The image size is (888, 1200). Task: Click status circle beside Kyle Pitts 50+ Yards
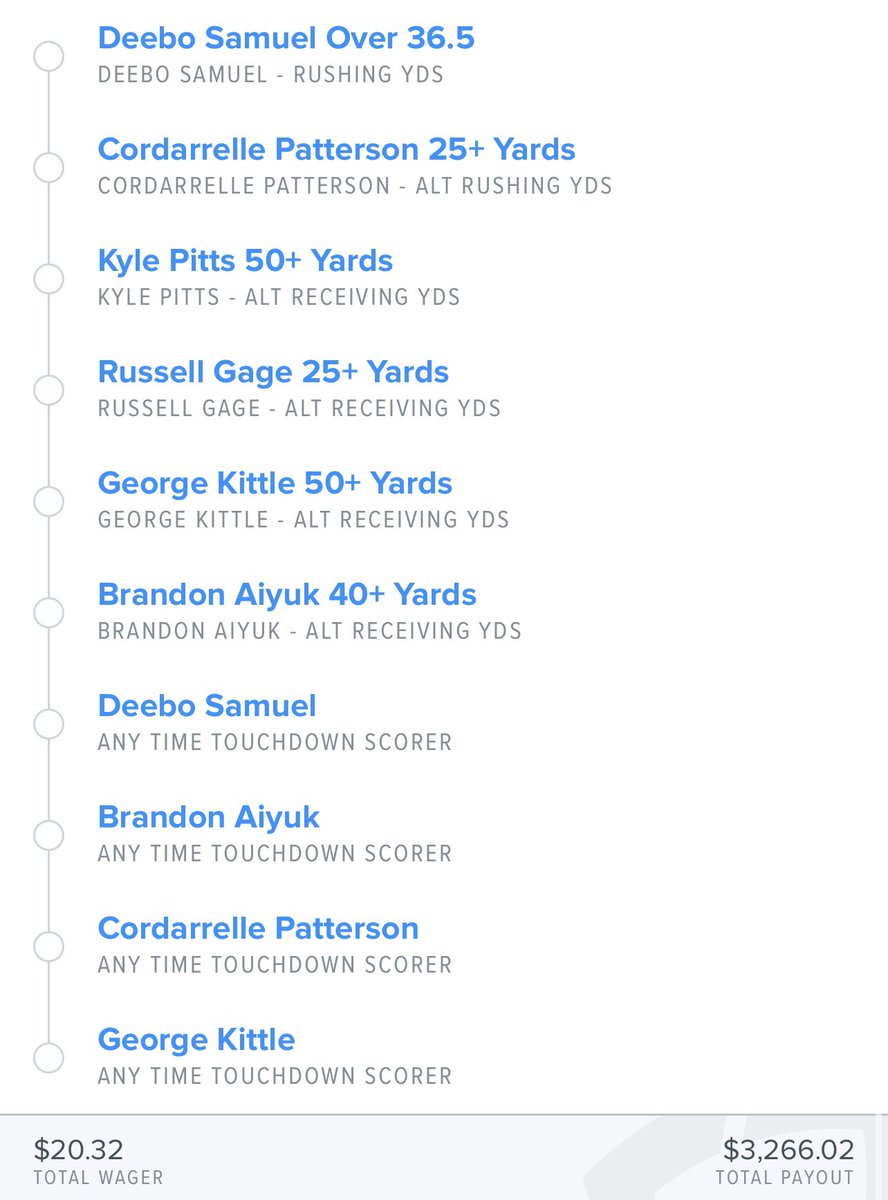pyautogui.click(x=48, y=279)
